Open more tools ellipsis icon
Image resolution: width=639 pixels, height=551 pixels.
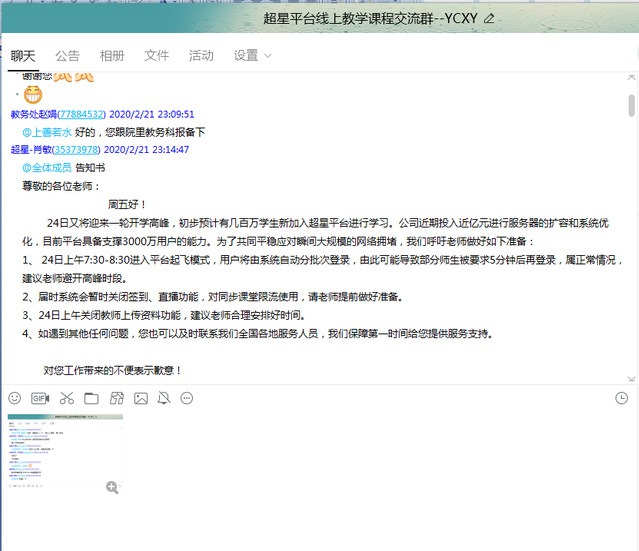187,398
